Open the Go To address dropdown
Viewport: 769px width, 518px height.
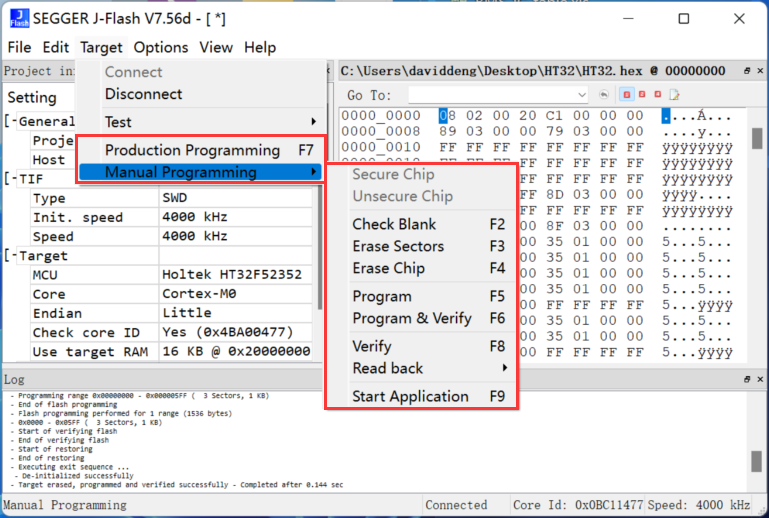[582, 95]
